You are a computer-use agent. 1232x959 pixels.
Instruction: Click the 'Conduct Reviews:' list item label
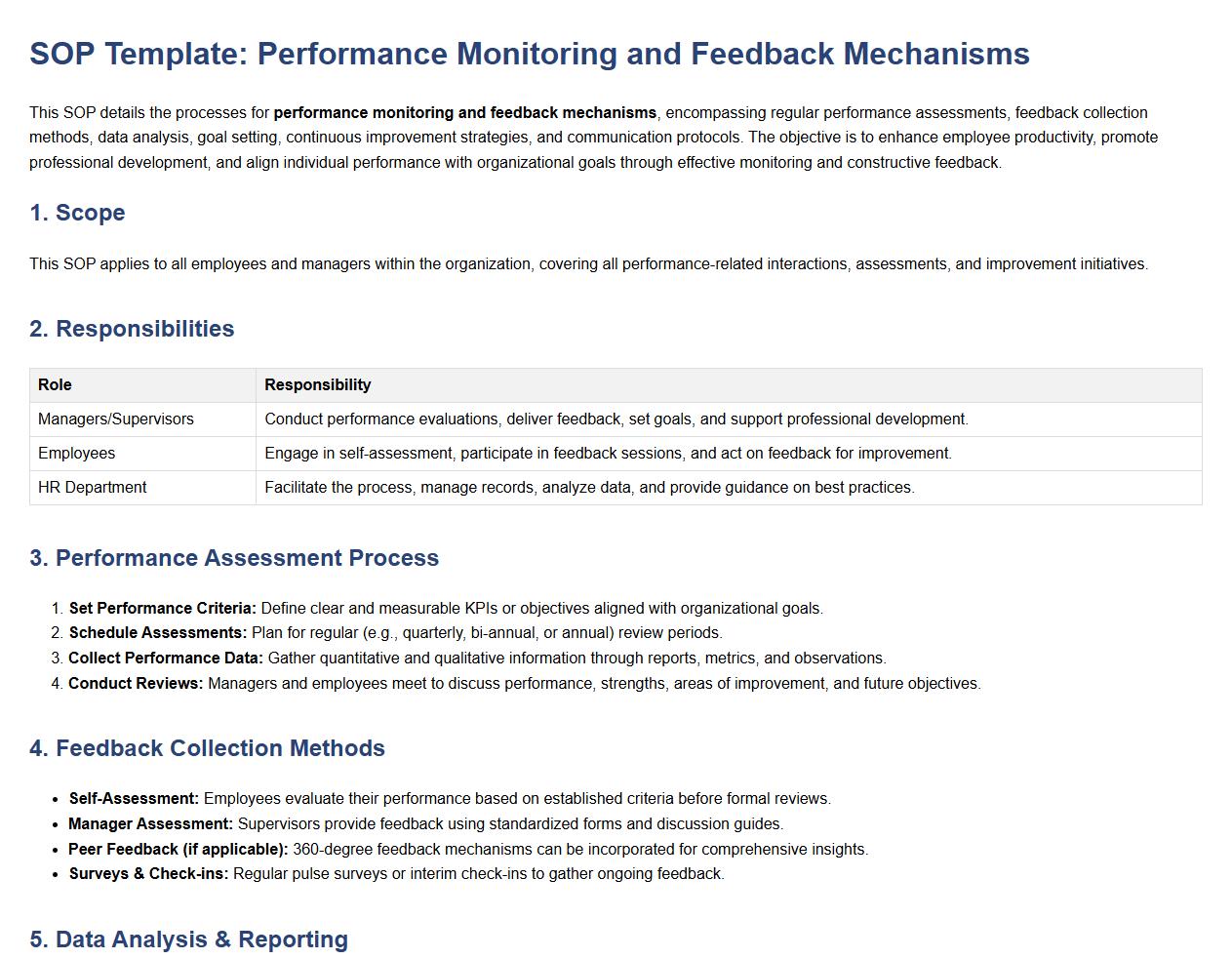(x=136, y=684)
